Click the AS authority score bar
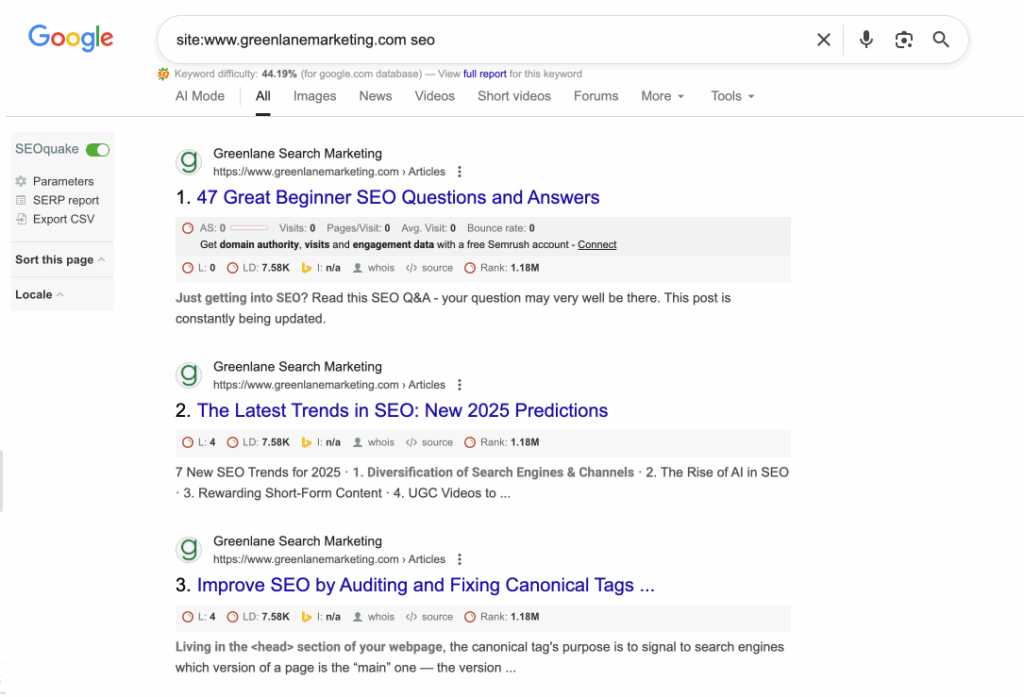Viewport: 1024px width, 697px height. 249,228
